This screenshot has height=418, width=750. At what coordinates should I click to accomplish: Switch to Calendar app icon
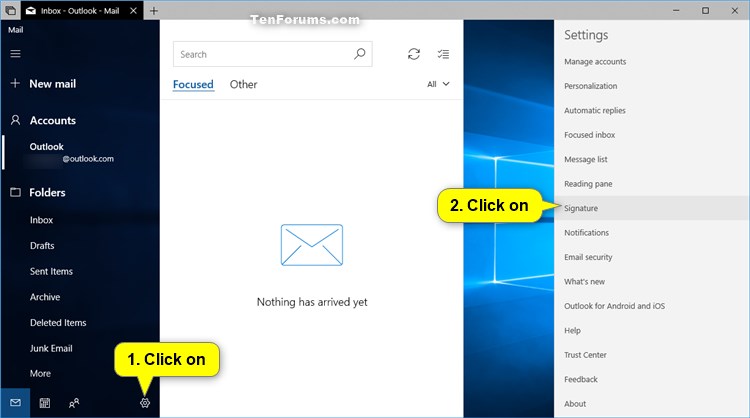point(44,403)
